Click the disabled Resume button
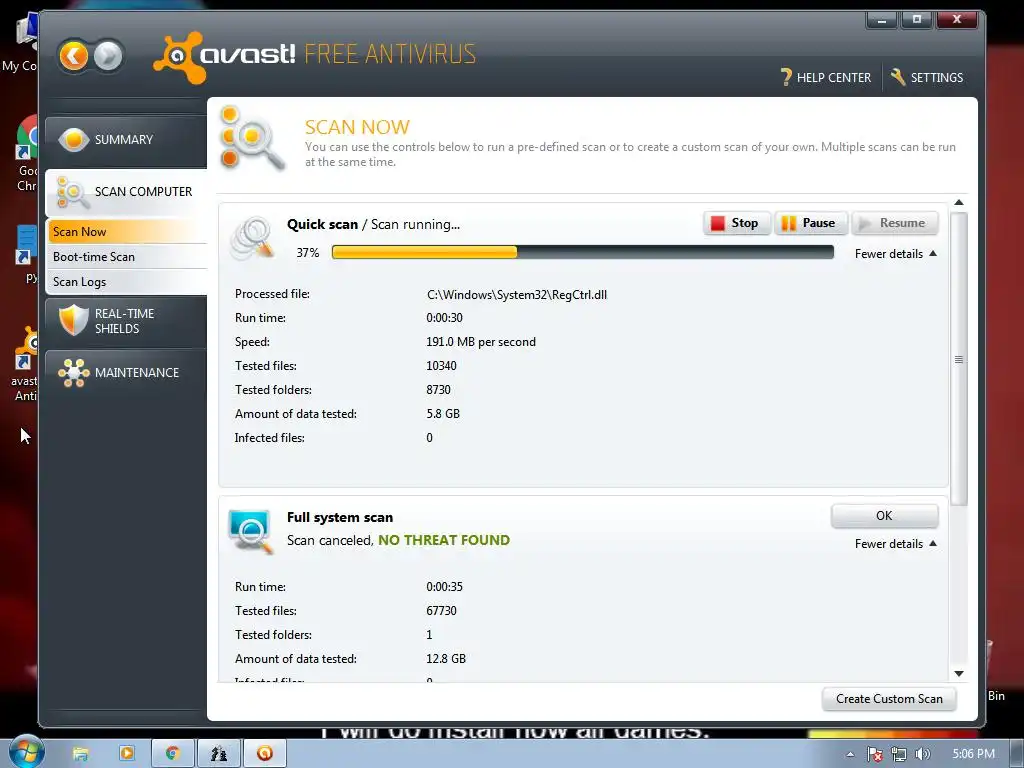This screenshot has width=1024, height=768. coord(895,223)
